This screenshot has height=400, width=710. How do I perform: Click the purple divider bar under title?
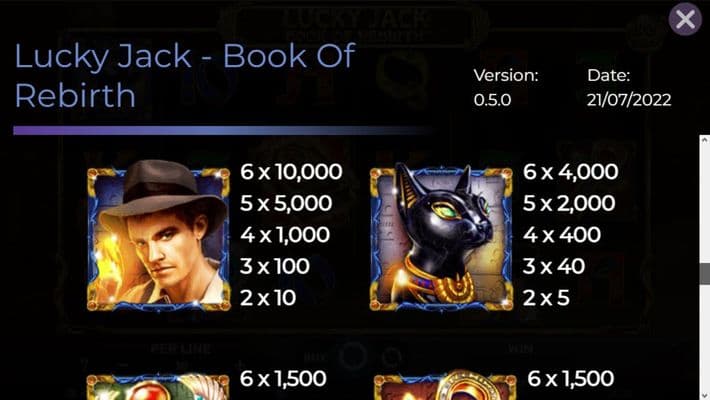222,130
